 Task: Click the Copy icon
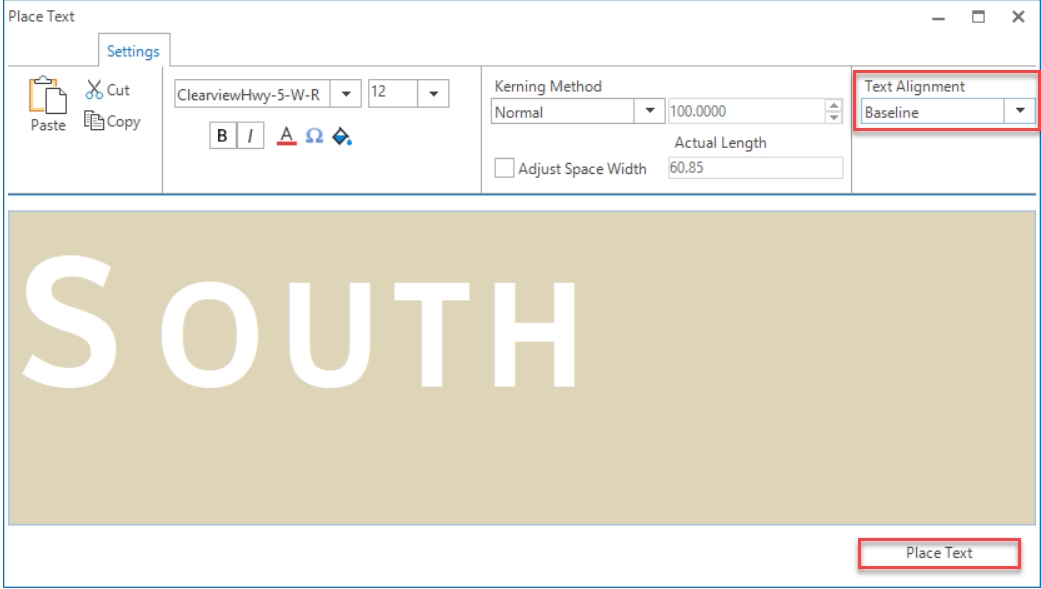[x=95, y=121]
